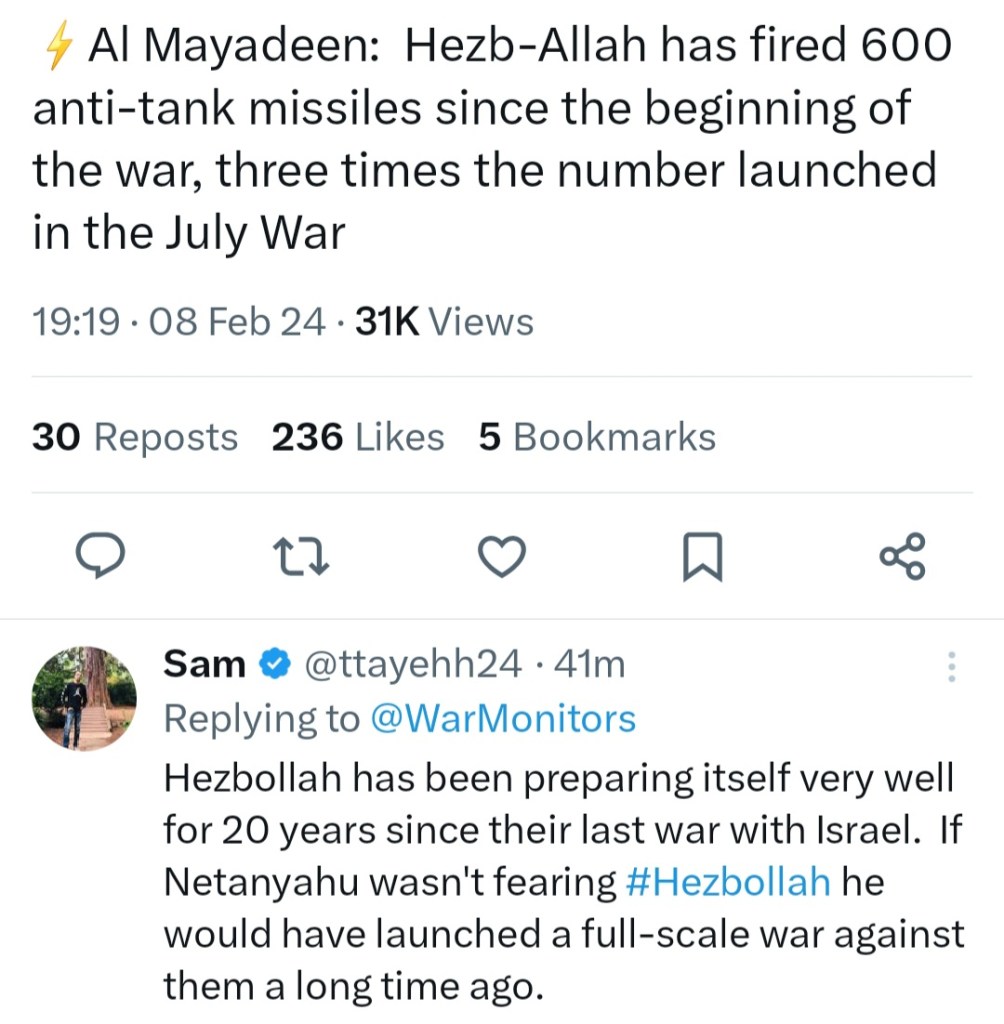The image size is (1004, 1024).
Task: Open Sam's profile picture
Action: (x=84, y=697)
